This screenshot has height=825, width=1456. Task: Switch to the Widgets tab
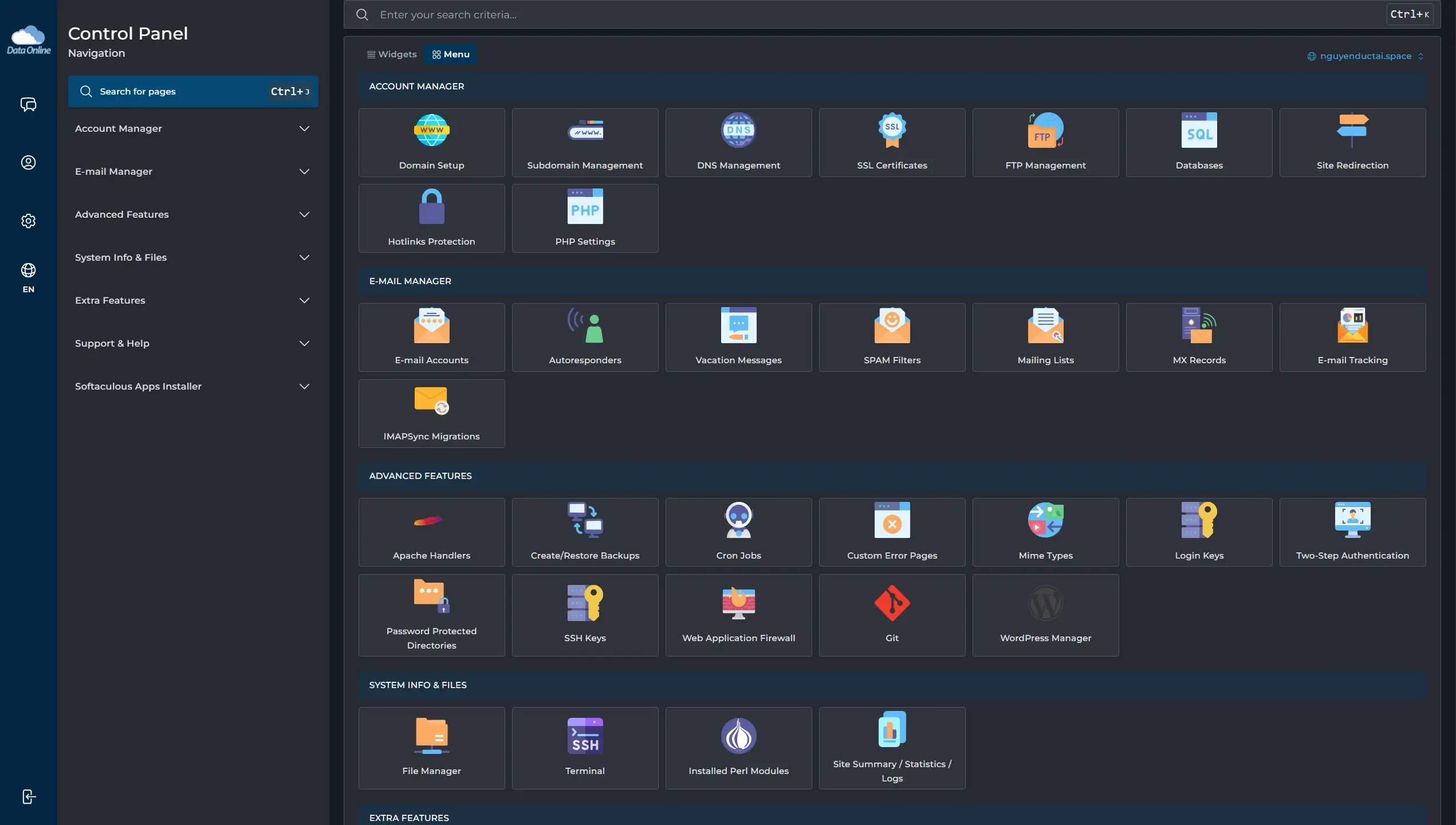[392, 54]
